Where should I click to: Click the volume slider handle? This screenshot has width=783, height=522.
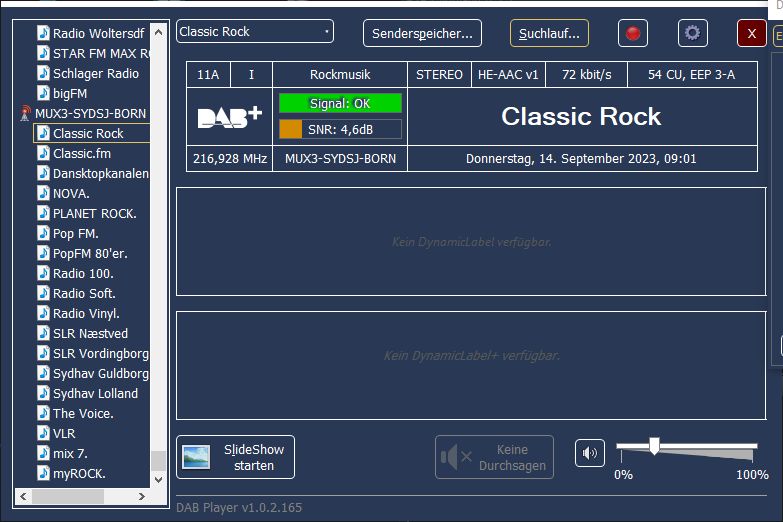654,445
